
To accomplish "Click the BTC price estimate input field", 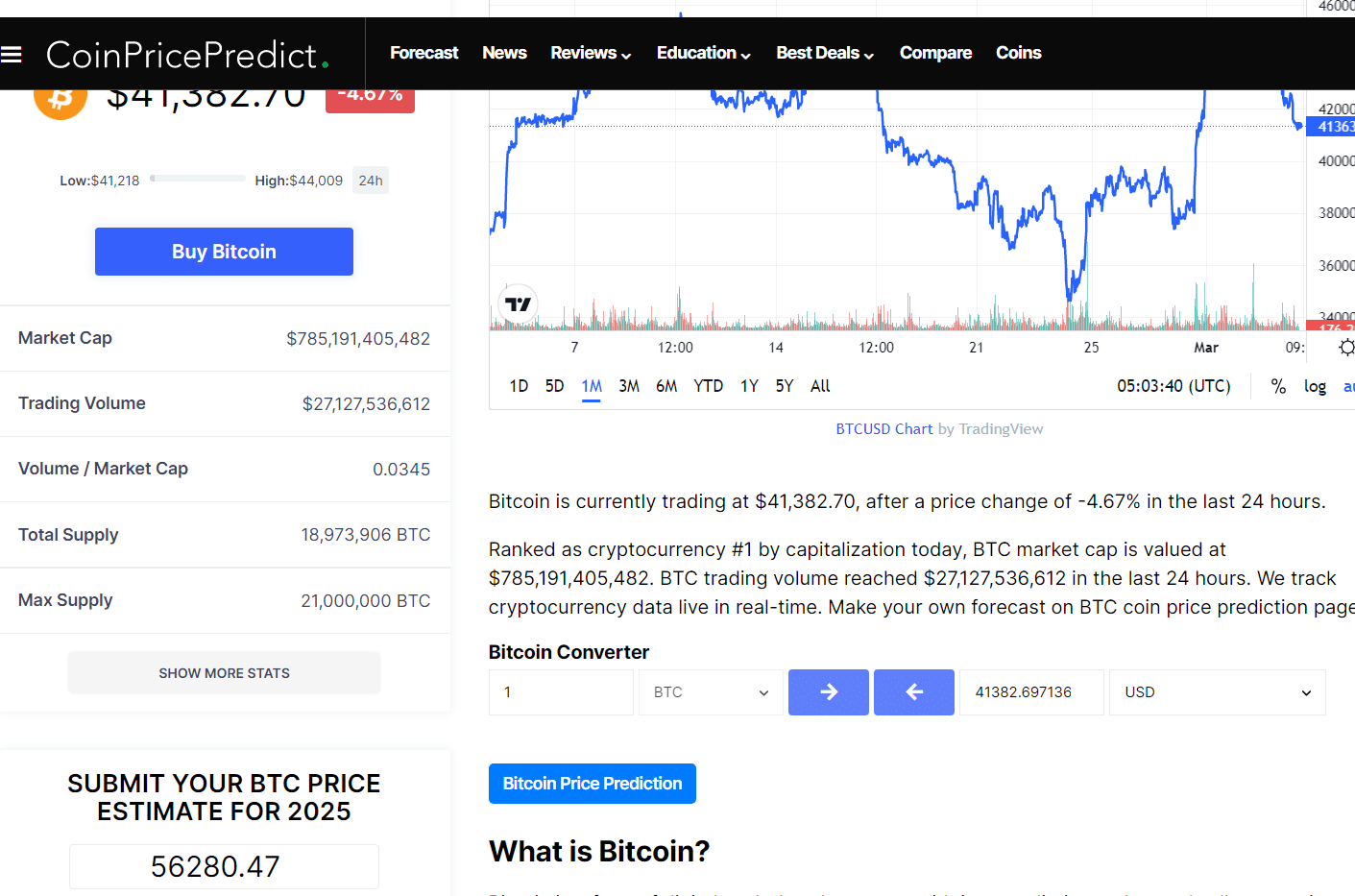I will (x=224, y=866).
